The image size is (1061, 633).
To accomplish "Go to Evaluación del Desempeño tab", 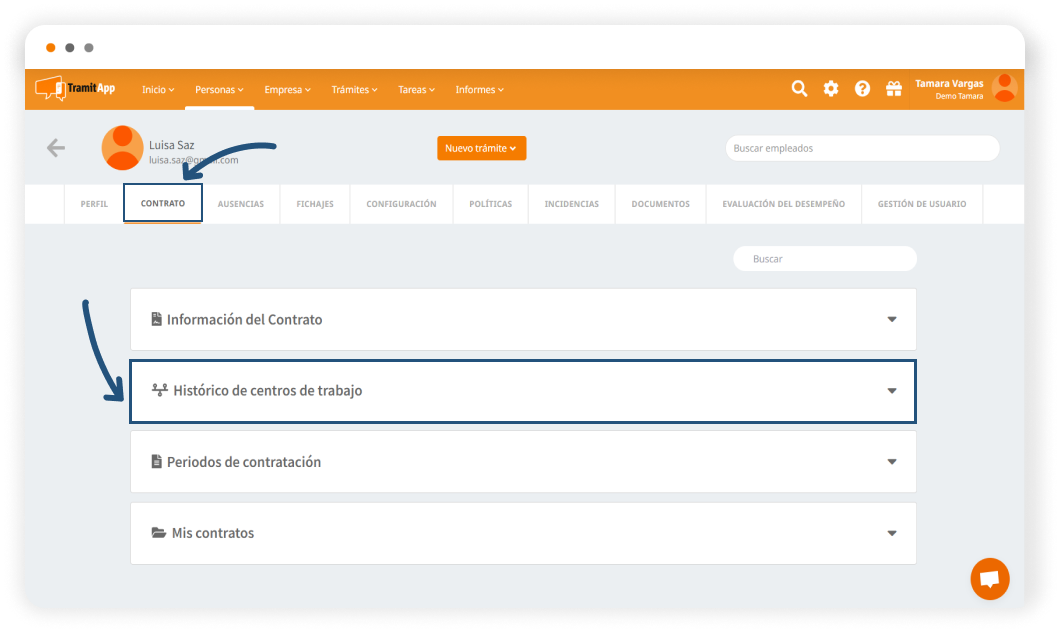I will tap(783, 204).
